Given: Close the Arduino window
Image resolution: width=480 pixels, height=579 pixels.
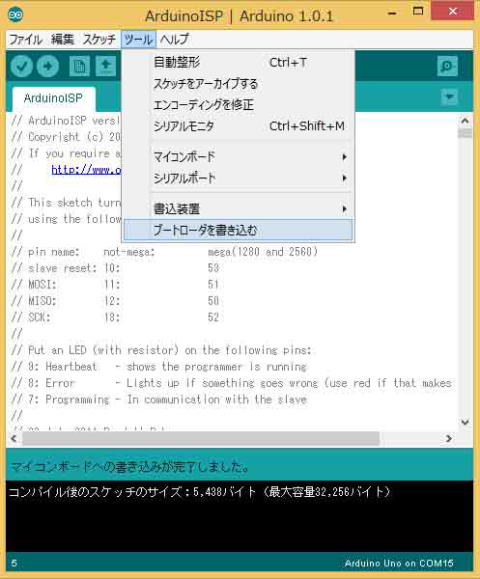Looking at the screenshot, I should tap(452, 11).
